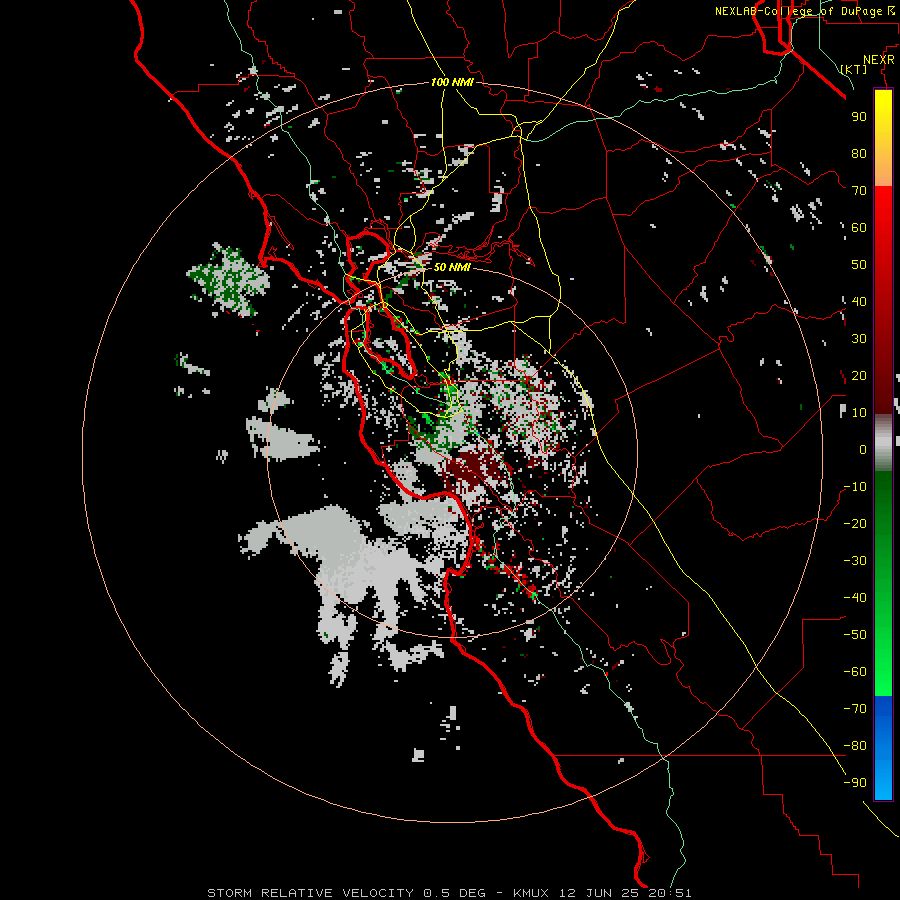Viewport: 900px width, 900px height.
Task: Click the positive 80 knot scale label
Action: pos(859,153)
